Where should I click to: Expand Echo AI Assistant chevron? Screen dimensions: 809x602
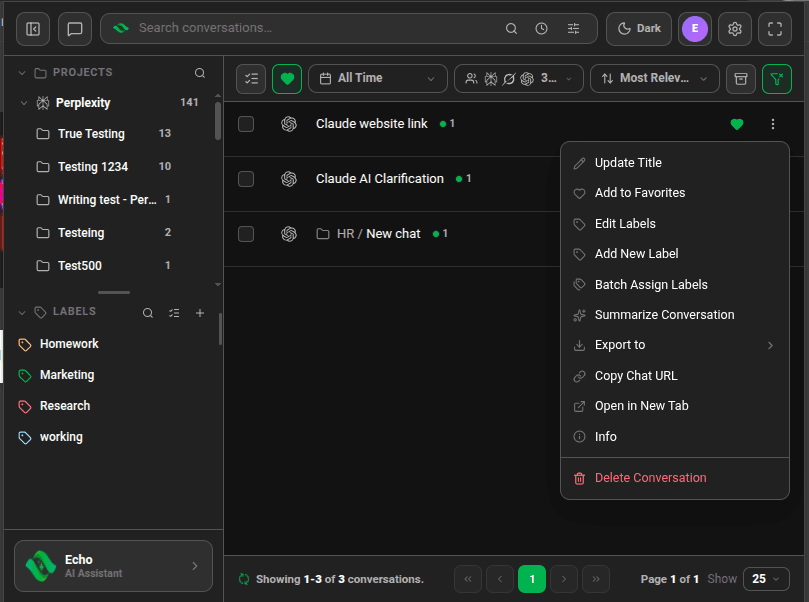195,566
